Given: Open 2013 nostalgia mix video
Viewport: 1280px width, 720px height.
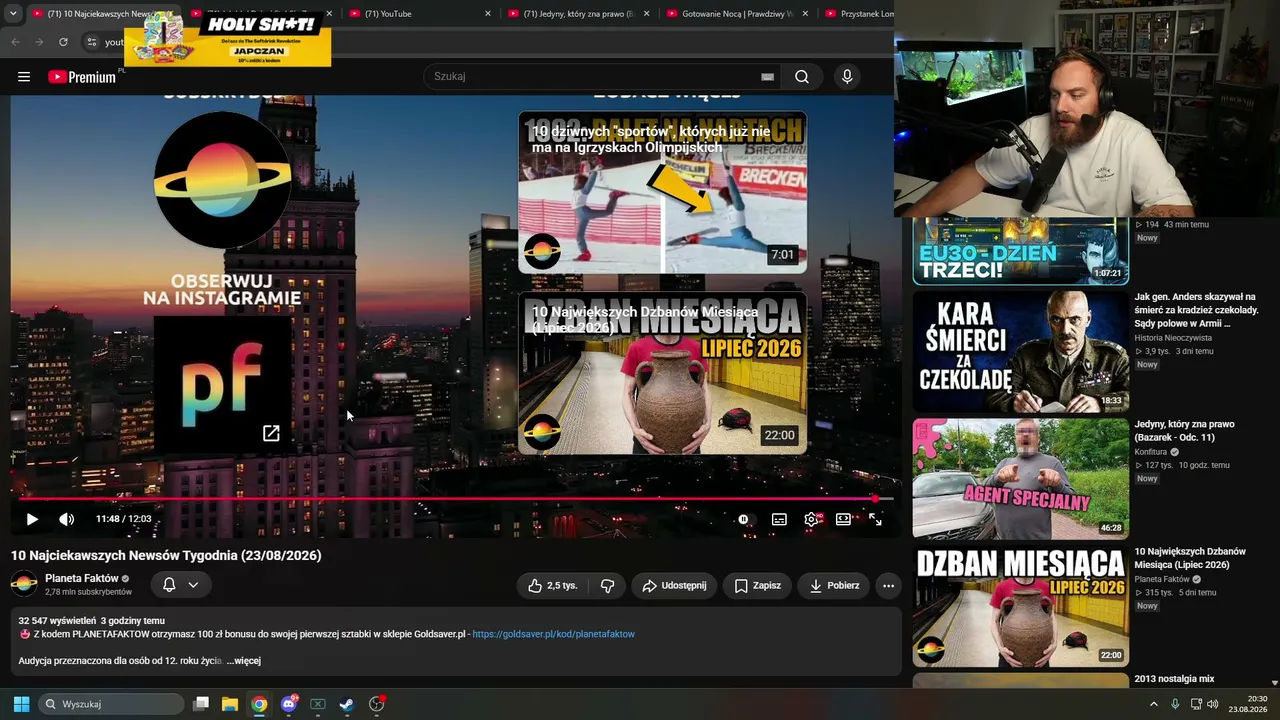Looking at the screenshot, I should point(1174,679).
